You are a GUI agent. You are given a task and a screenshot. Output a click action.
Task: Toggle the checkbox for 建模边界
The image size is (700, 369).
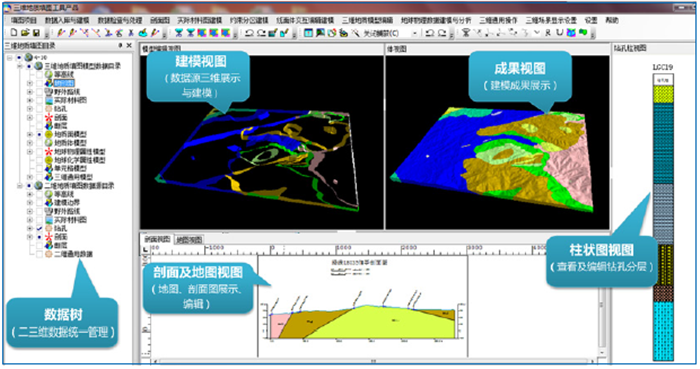[x=39, y=203]
